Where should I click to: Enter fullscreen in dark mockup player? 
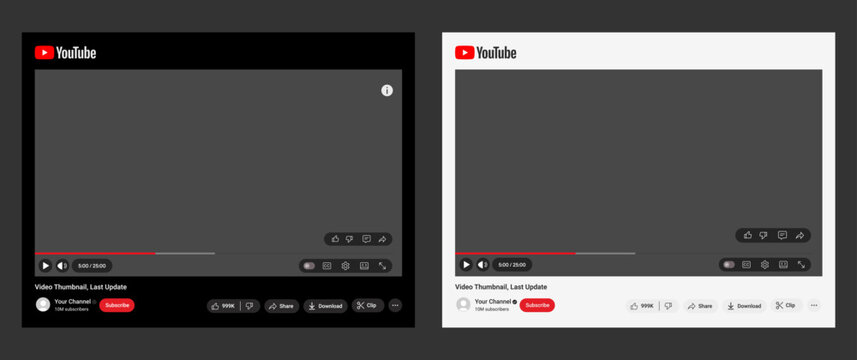(x=383, y=266)
